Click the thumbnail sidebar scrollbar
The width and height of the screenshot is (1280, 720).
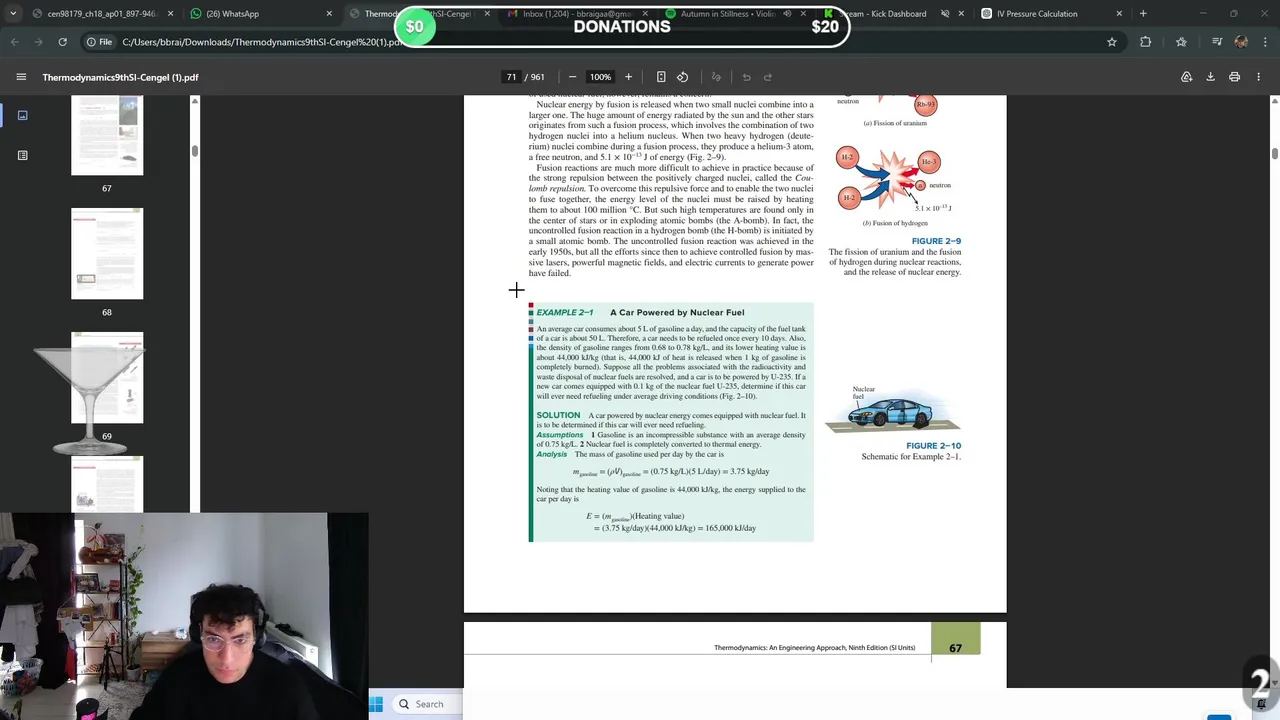pos(195,150)
